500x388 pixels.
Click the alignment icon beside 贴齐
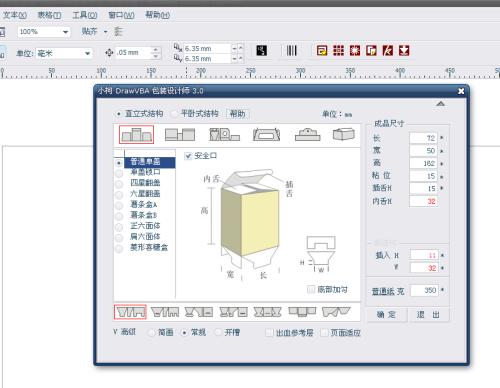[118, 32]
